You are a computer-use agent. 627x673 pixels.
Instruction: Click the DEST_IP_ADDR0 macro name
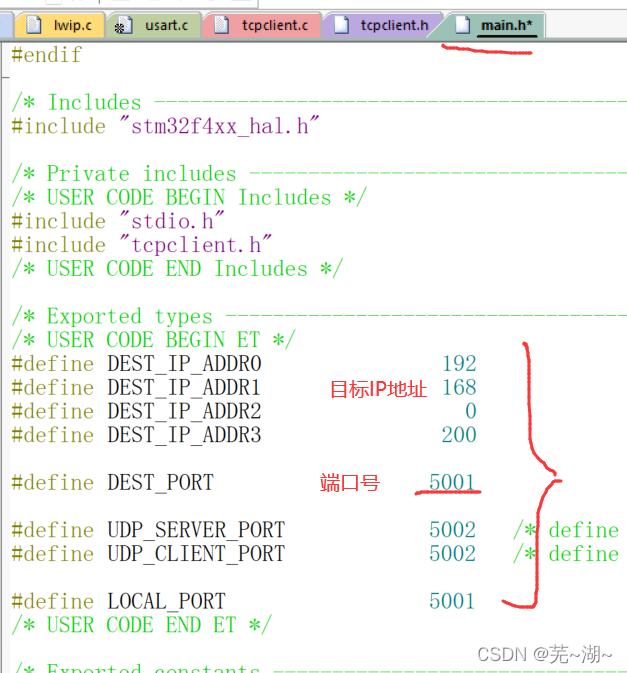tap(184, 364)
